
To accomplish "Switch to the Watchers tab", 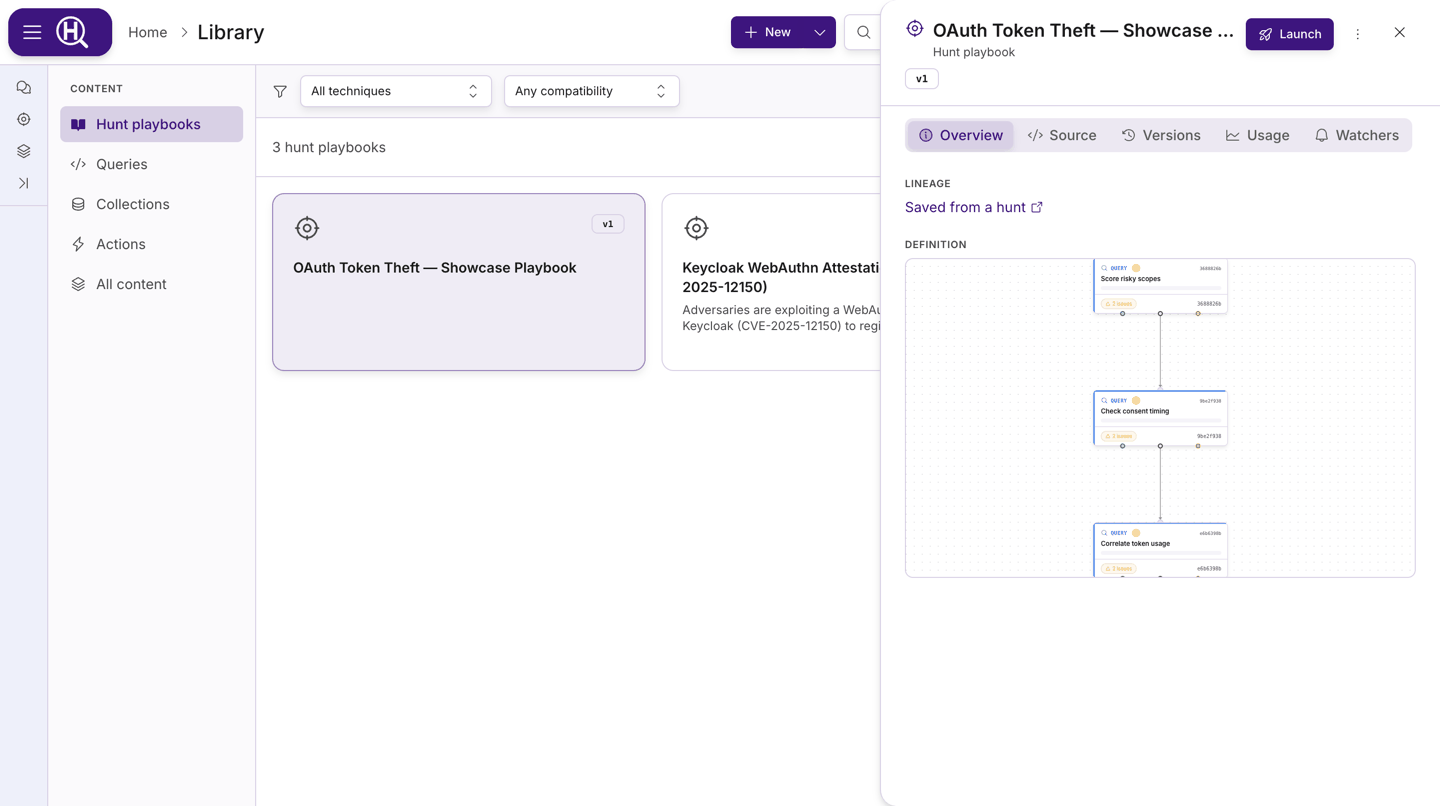I will click(x=1357, y=135).
